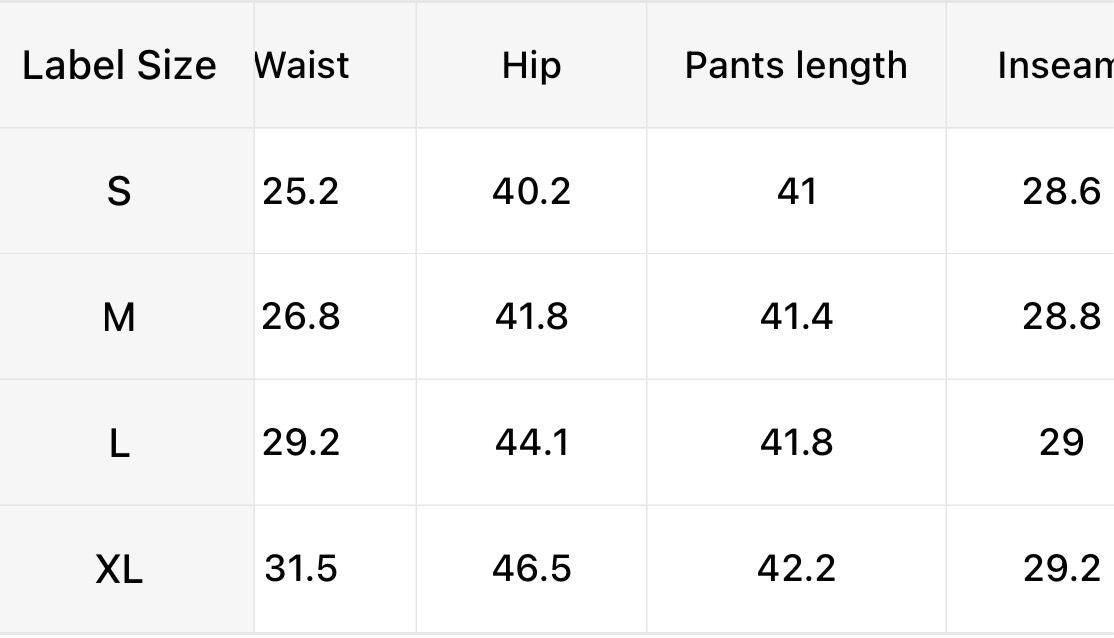
Task: Select pants length value 42.2
Action: [796, 569]
